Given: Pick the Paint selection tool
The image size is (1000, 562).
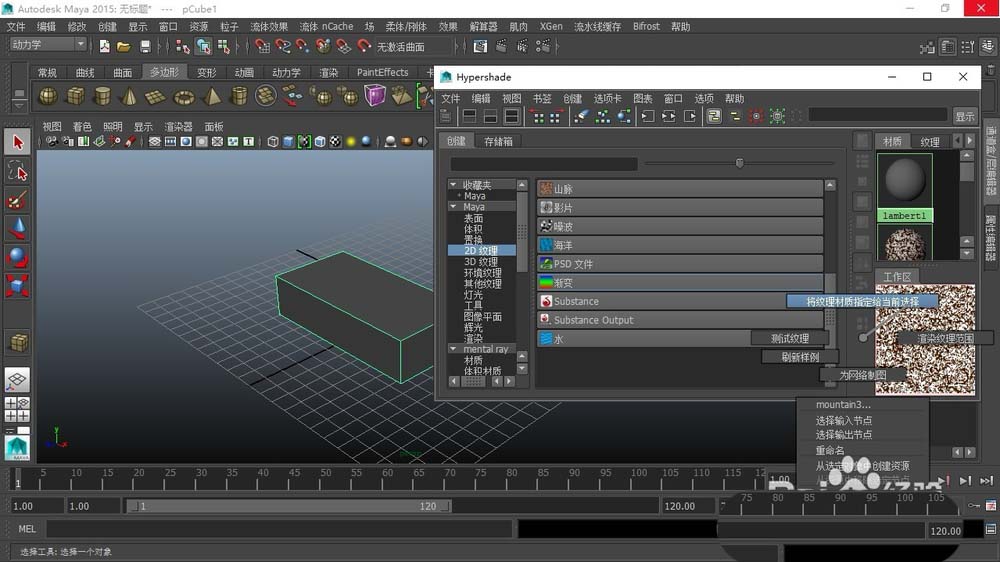Looking at the screenshot, I should point(17,200).
